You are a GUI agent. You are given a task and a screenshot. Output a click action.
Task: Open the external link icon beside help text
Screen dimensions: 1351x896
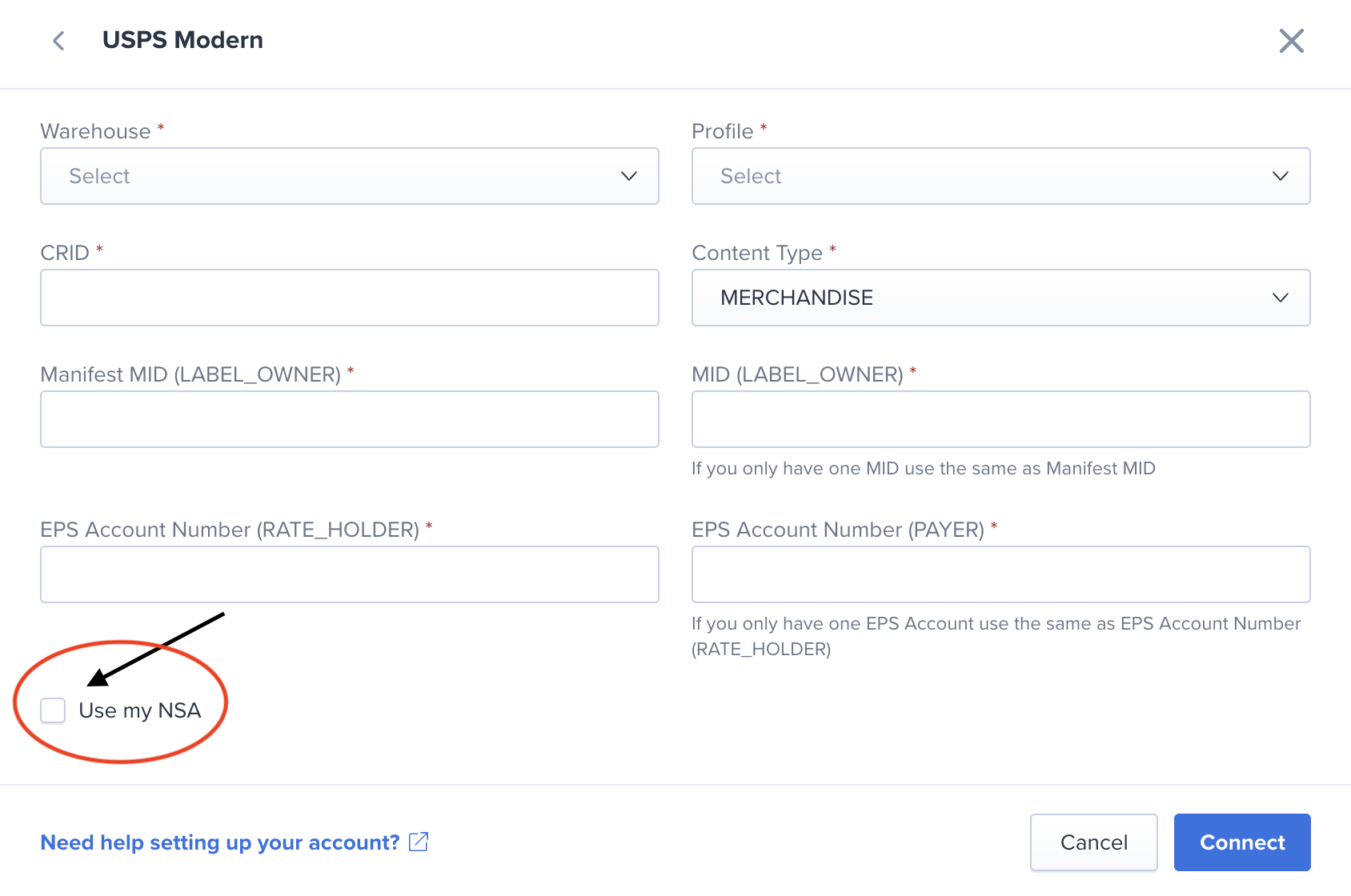[x=419, y=842]
